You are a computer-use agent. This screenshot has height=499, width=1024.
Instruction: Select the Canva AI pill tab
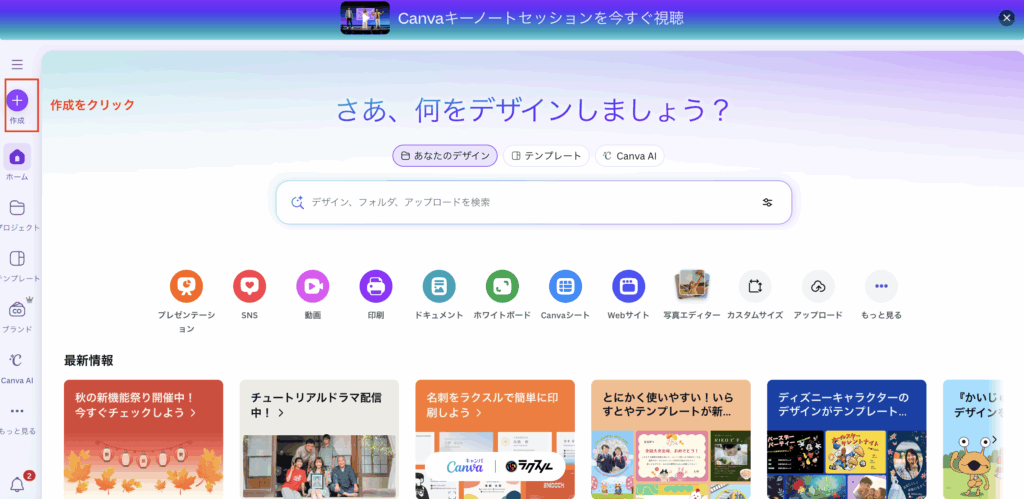click(x=629, y=156)
